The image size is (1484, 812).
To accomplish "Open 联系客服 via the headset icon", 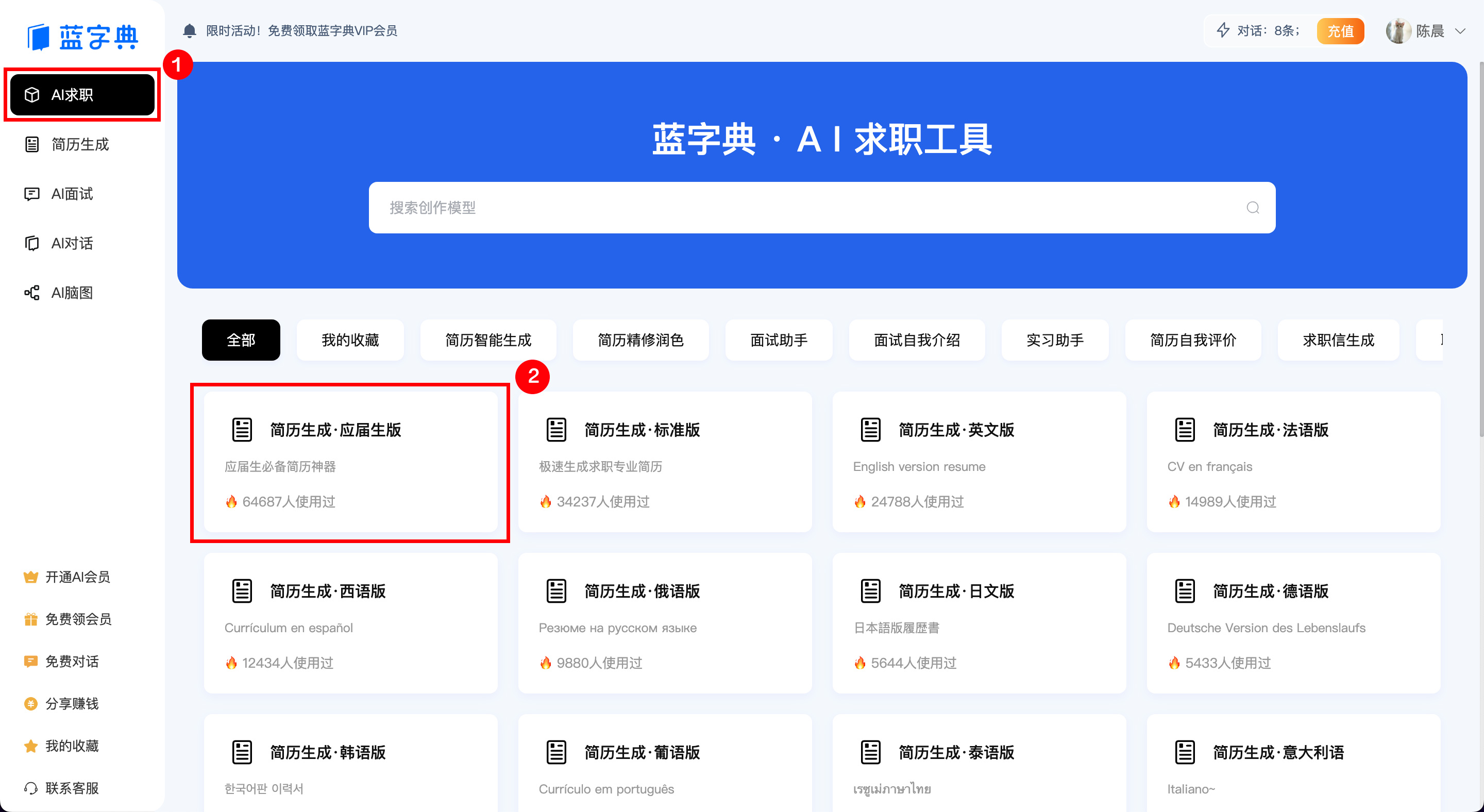I will coord(31,788).
